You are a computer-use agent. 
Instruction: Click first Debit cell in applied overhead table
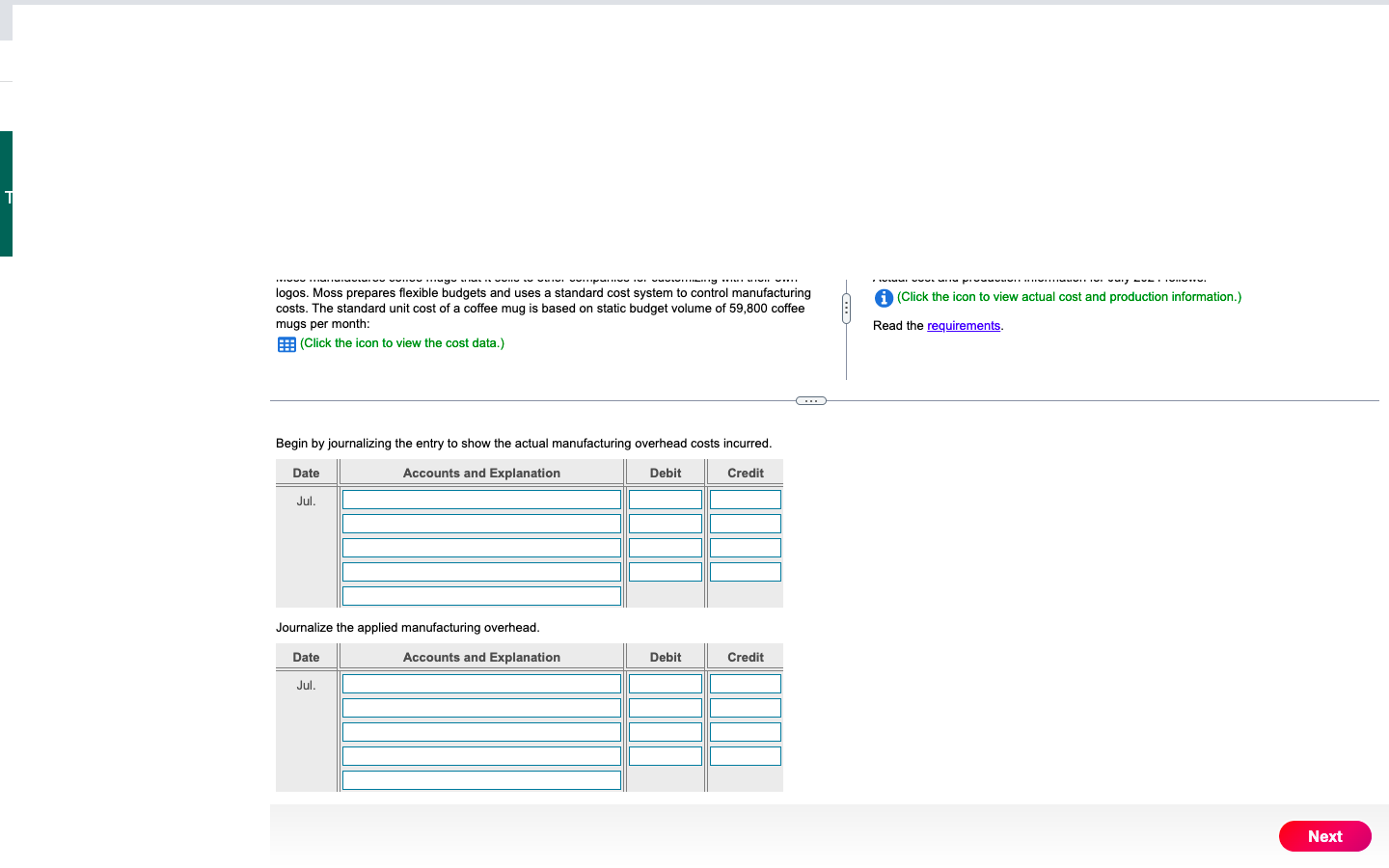click(x=665, y=683)
